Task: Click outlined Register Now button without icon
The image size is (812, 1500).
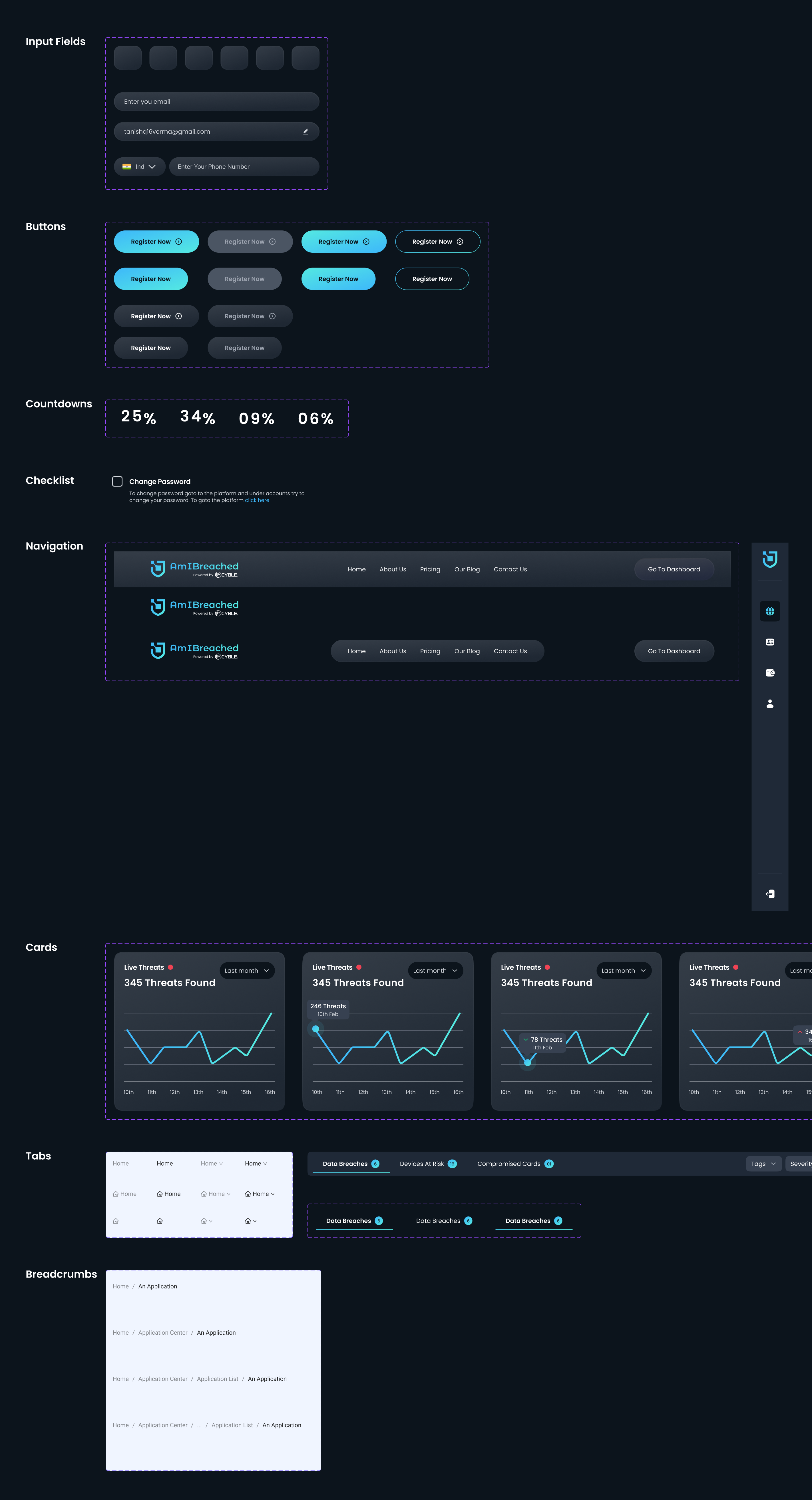Action: click(432, 279)
